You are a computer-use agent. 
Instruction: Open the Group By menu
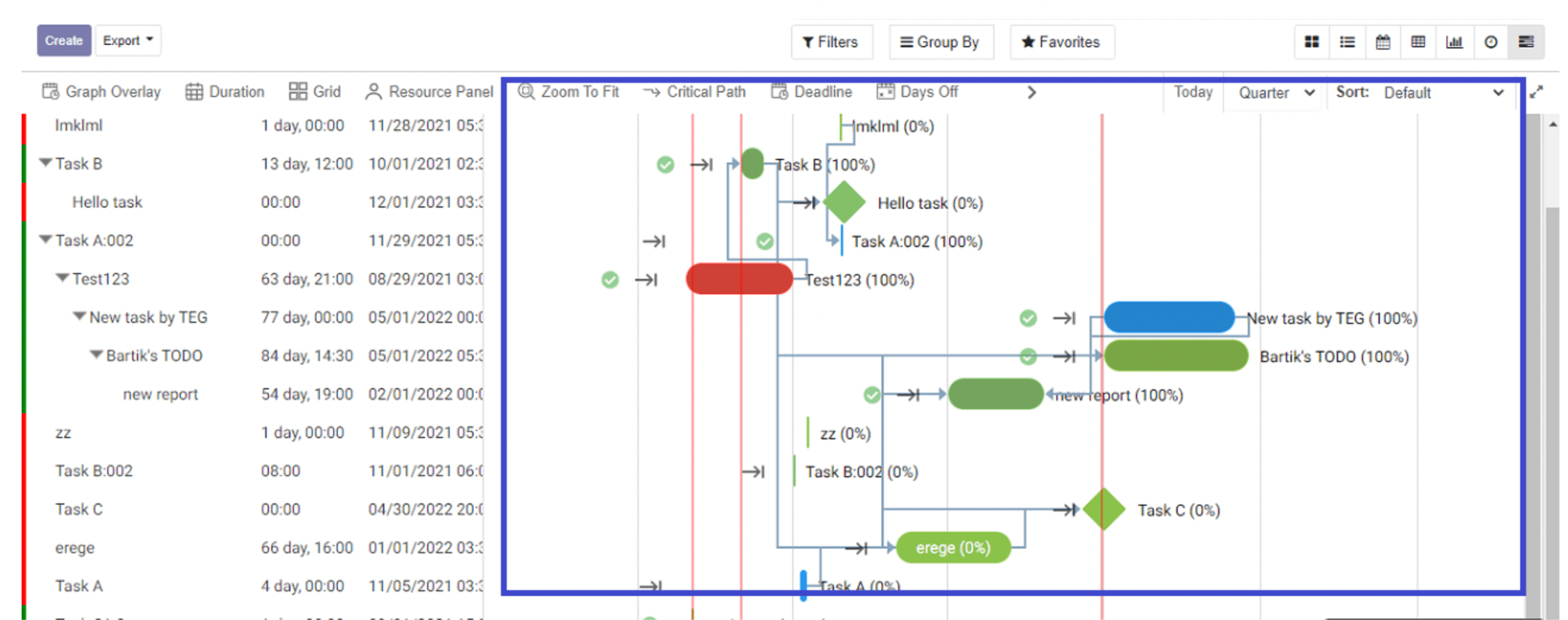click(940, 42)
